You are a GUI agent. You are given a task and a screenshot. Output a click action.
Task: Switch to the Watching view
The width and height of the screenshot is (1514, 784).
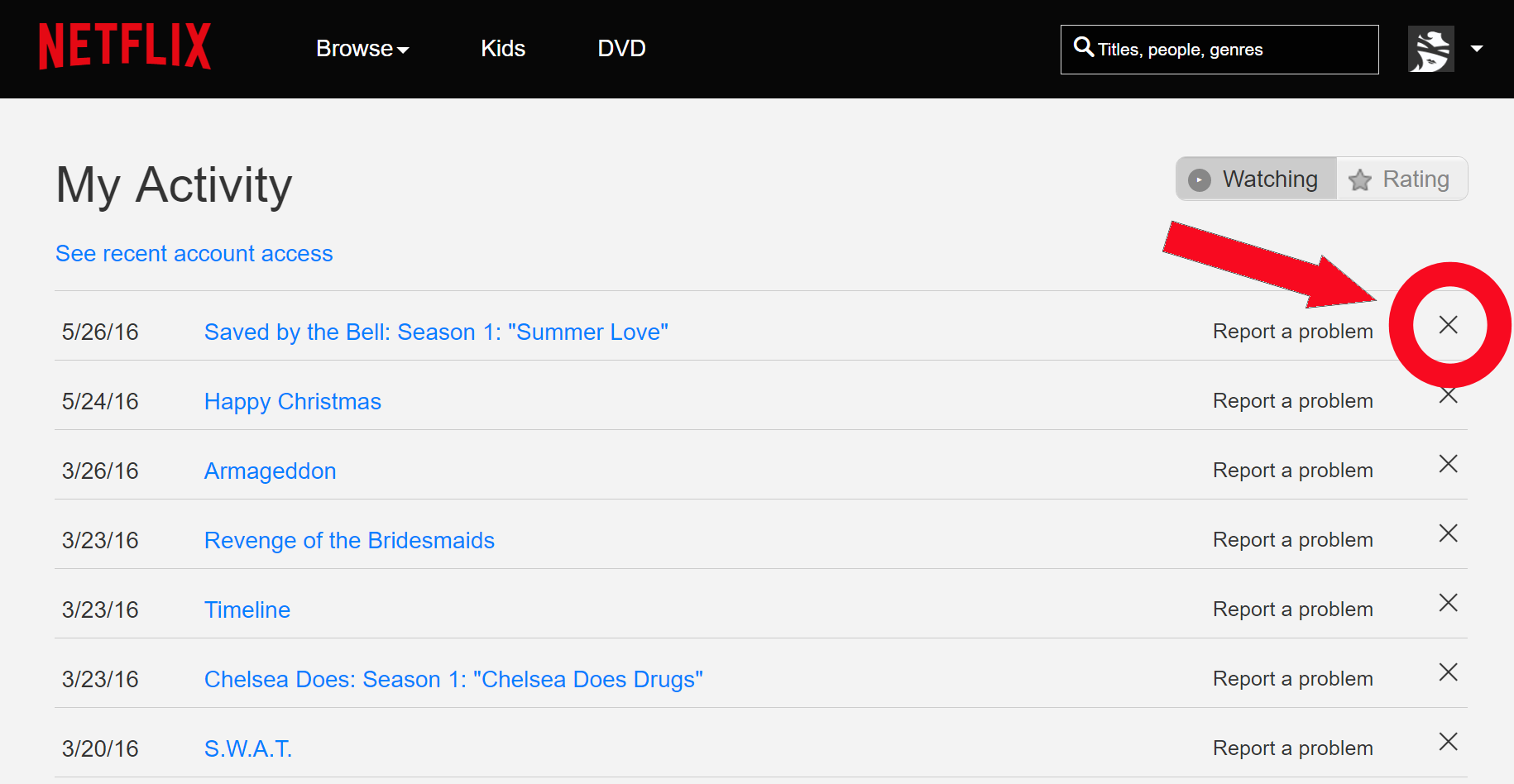1254,178
